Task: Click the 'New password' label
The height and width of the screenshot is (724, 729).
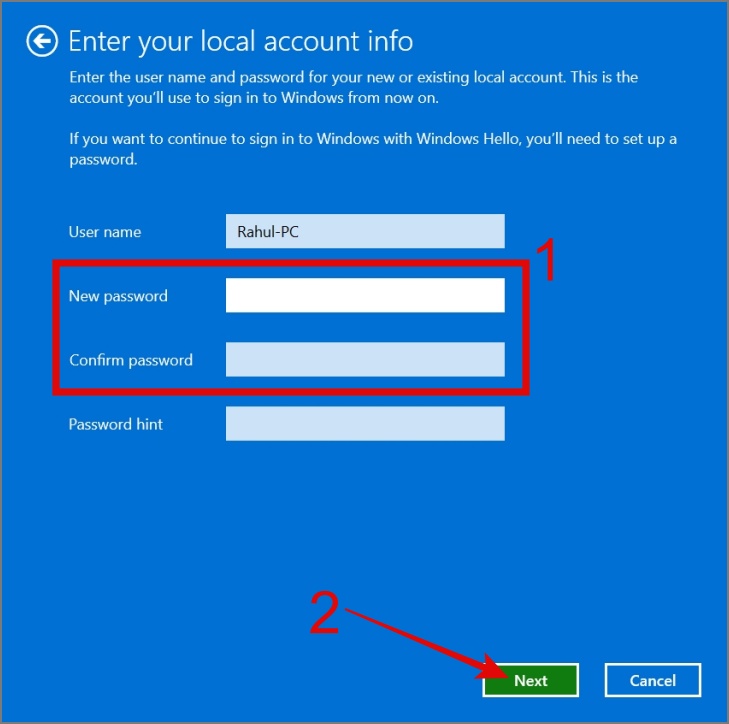Action: pos(118,296)
